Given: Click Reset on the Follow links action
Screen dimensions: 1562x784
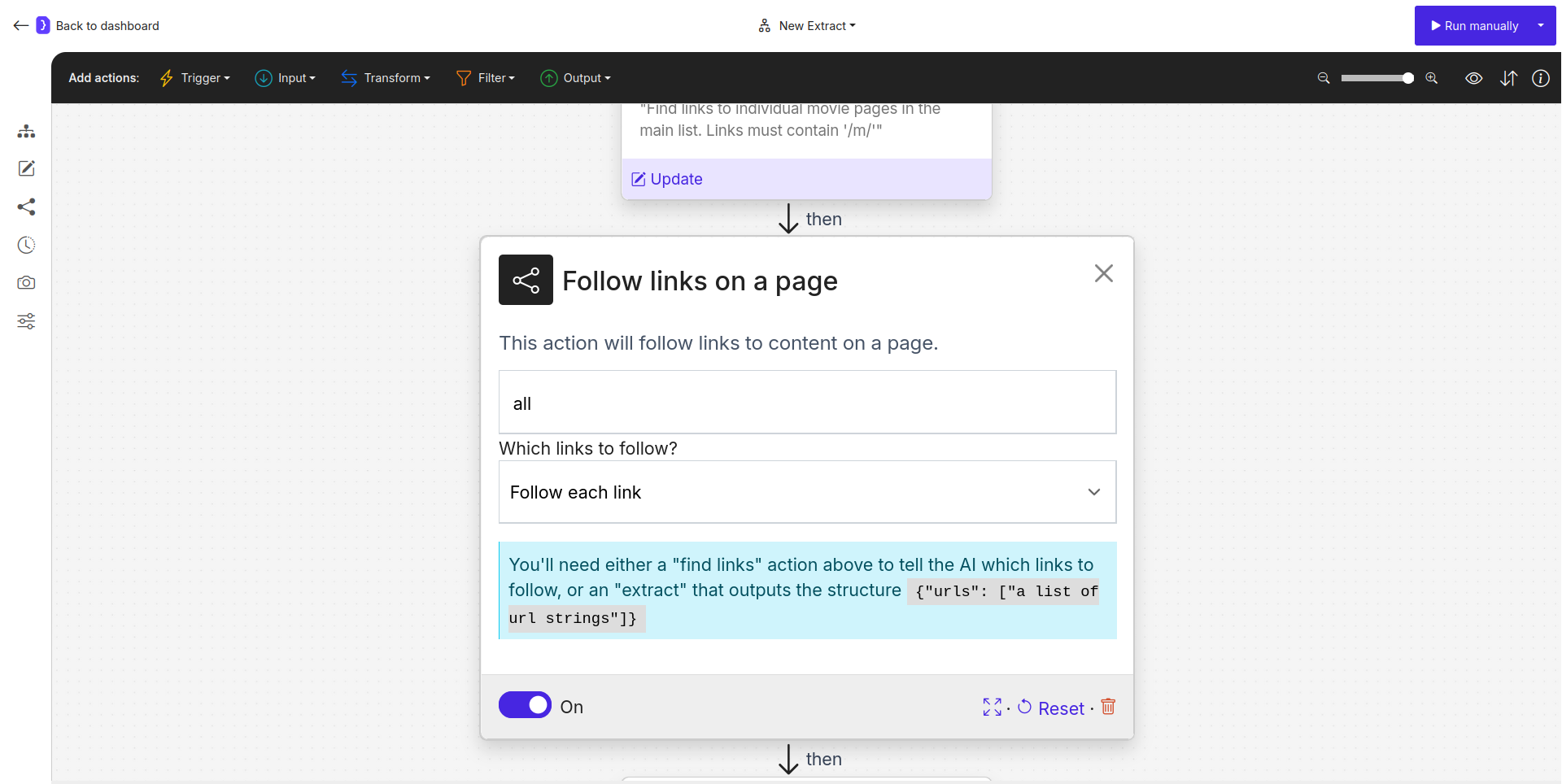Looking at the screenshot, I should click(x=1060, y=708).
